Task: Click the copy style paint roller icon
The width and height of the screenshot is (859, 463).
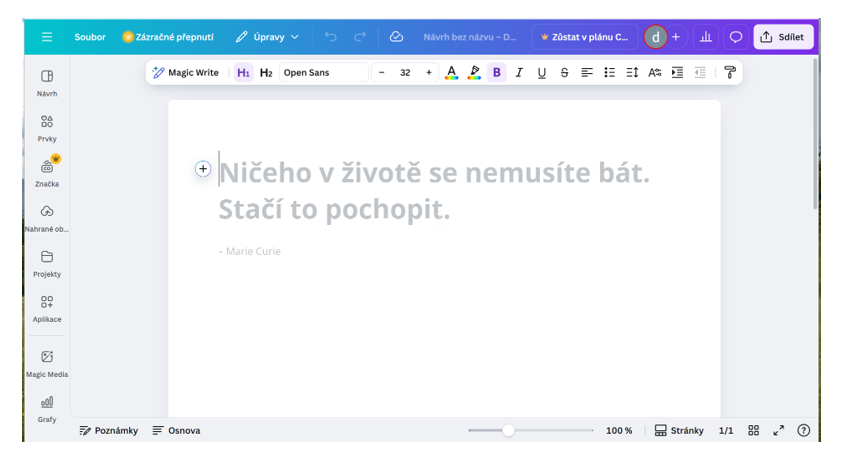Action: [x=729, y=73]
